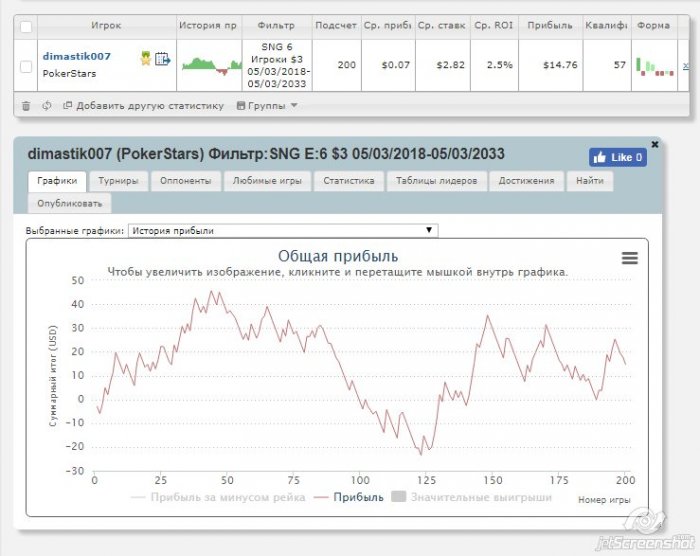This screenshot has height=556, width=700.
Task: Switch to the Опубликовать tab
Action: point(70,204)
